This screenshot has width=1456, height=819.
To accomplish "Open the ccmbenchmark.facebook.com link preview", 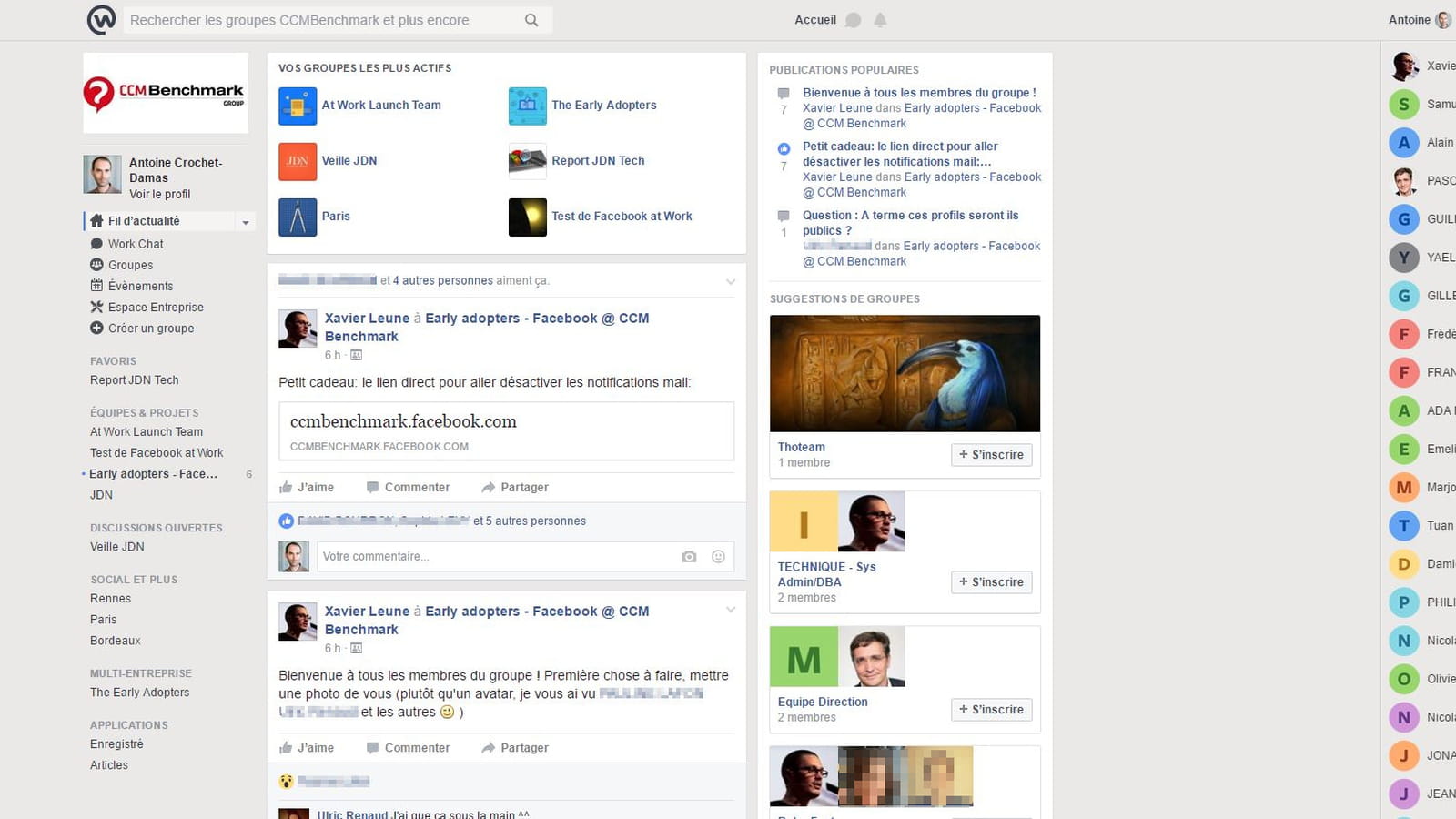I will [506, 431].
